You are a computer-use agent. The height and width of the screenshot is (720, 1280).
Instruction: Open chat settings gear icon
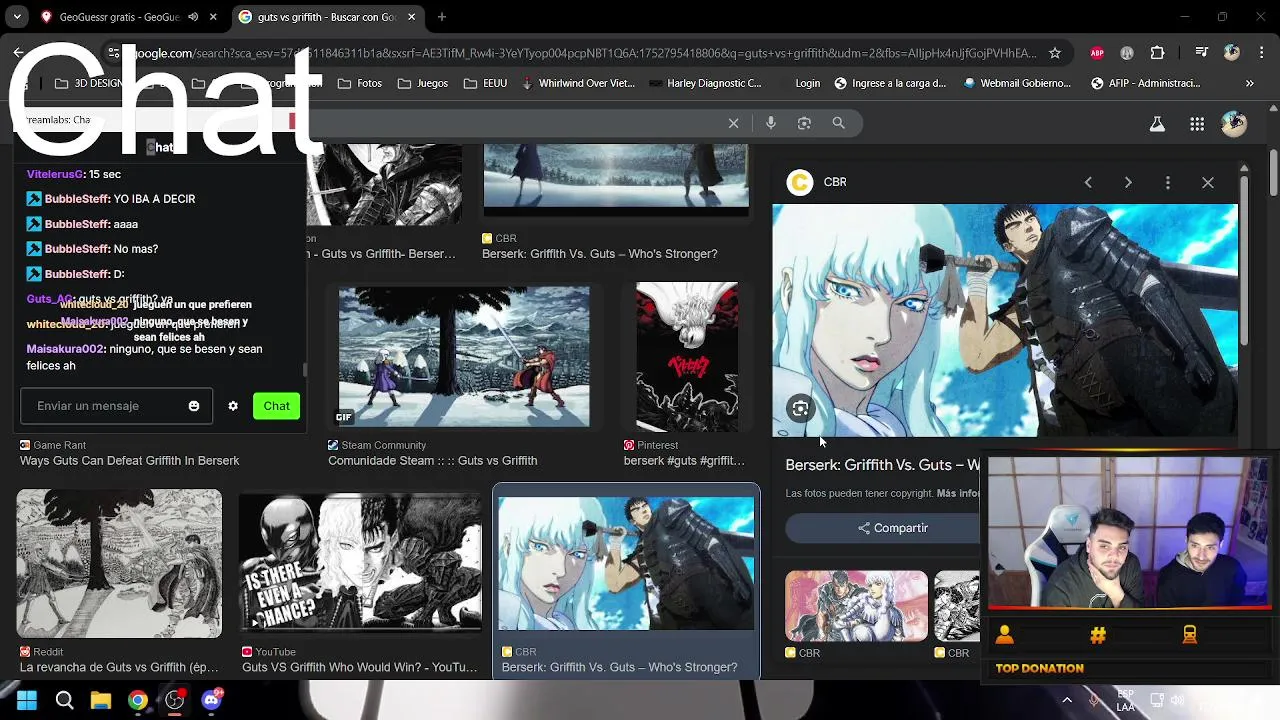[x=233, y=406]
